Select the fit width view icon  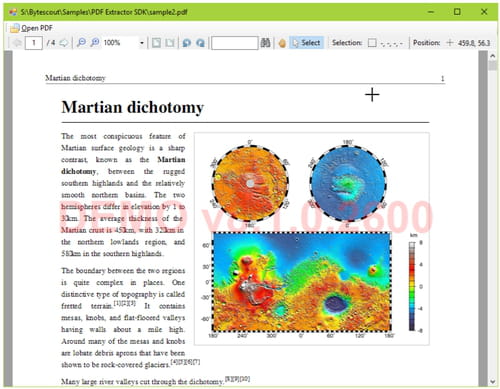[x=170, y=43]
